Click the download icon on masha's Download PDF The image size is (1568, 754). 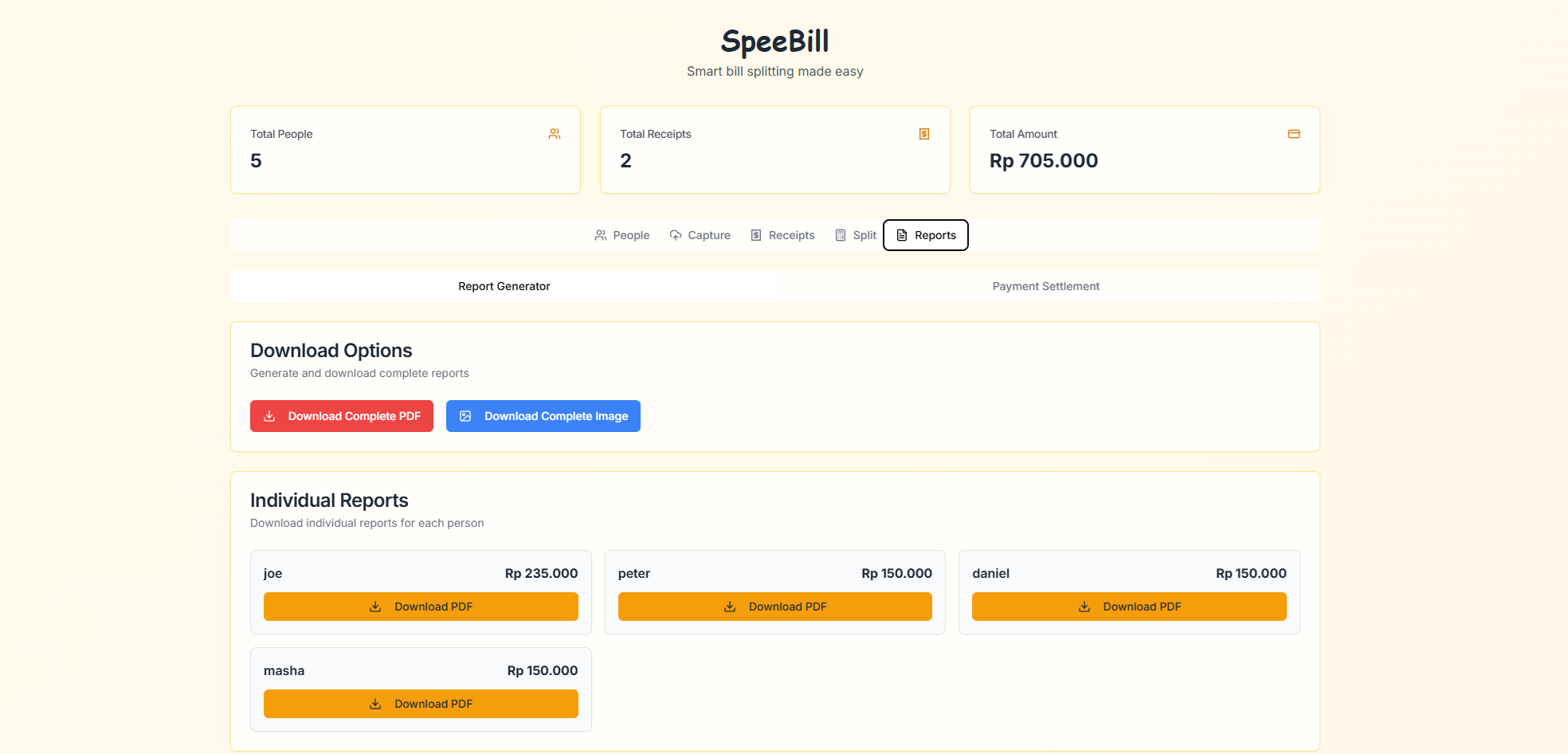click(375, 704)
